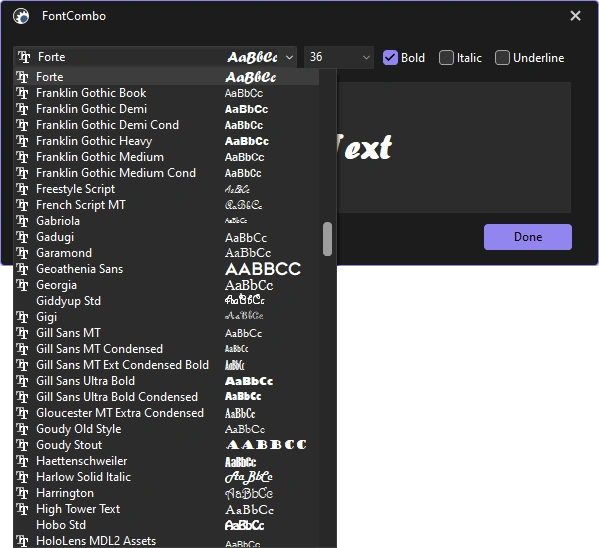Choose Gill Sans Ultra Bold Condensed
Image resolution: width=599 pixels, height=548 pixels.
pos(167,397)
